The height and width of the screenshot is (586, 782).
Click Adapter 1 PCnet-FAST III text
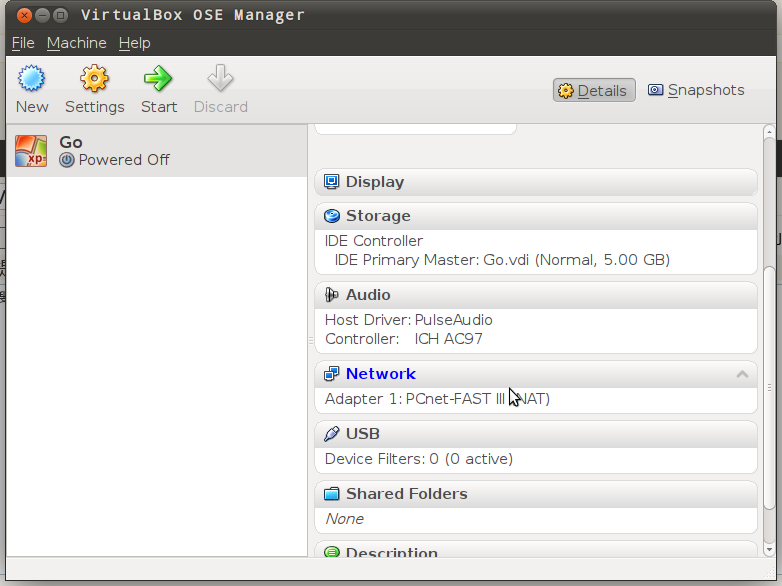pyautogui.click(x=437, y=399)
